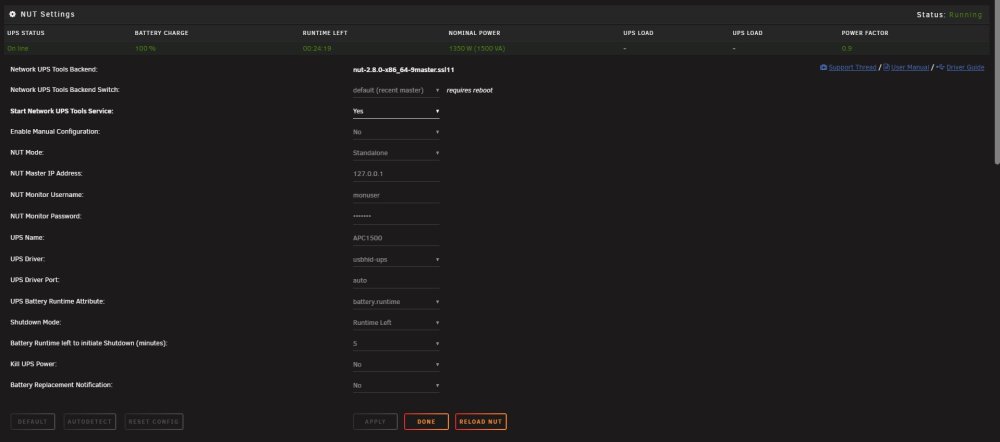The height and width of the screenshot is (442, 1000).
Task: Open Battery Runtime left to Shutdown dropdown
Action: click(x=396, y=344)
